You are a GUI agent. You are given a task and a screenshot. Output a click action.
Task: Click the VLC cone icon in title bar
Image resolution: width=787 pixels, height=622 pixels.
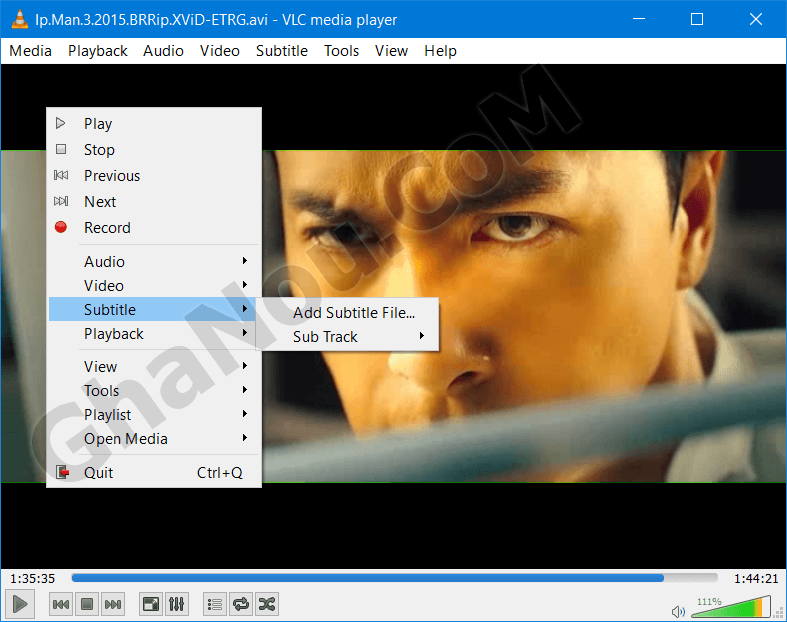point(20,19)
